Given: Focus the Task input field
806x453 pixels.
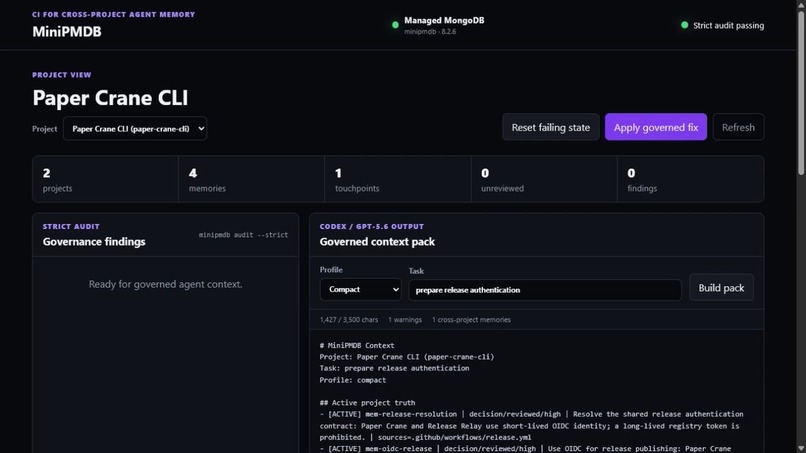Looking at the screenshot, I should pos(545,290).
